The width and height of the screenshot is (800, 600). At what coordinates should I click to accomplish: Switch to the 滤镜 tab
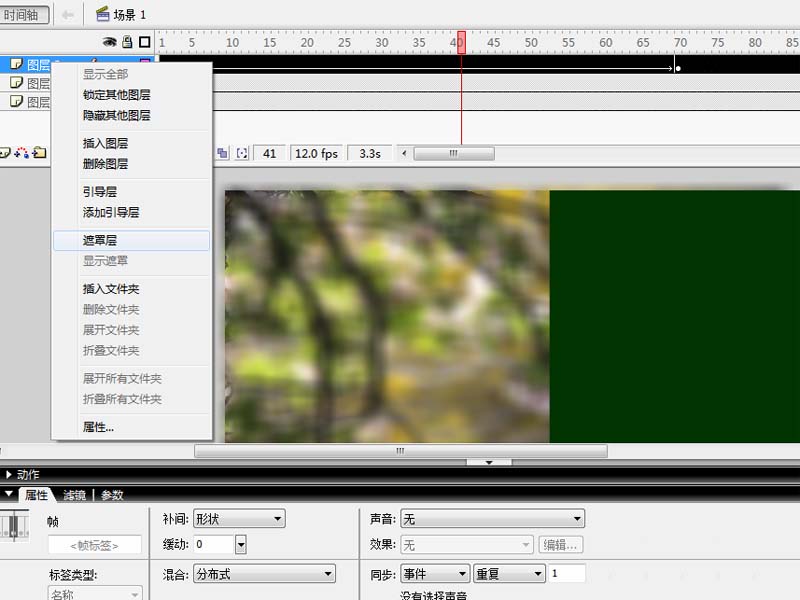74,495
